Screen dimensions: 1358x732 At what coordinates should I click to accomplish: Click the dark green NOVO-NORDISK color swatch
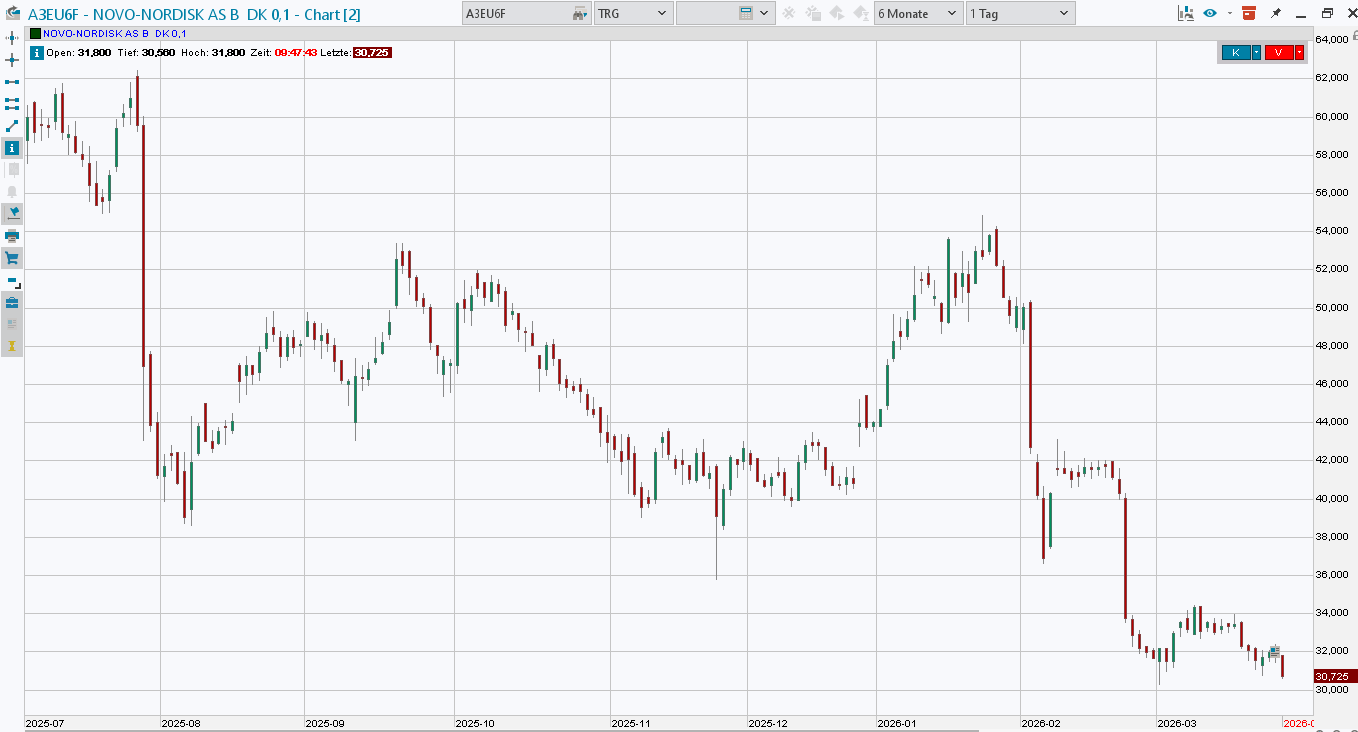pyautogui.click(x=36, y=33)
